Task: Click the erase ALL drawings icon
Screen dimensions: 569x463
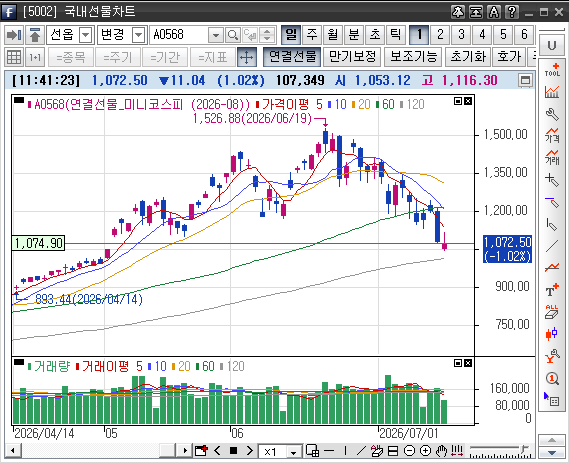Action: 552,312
